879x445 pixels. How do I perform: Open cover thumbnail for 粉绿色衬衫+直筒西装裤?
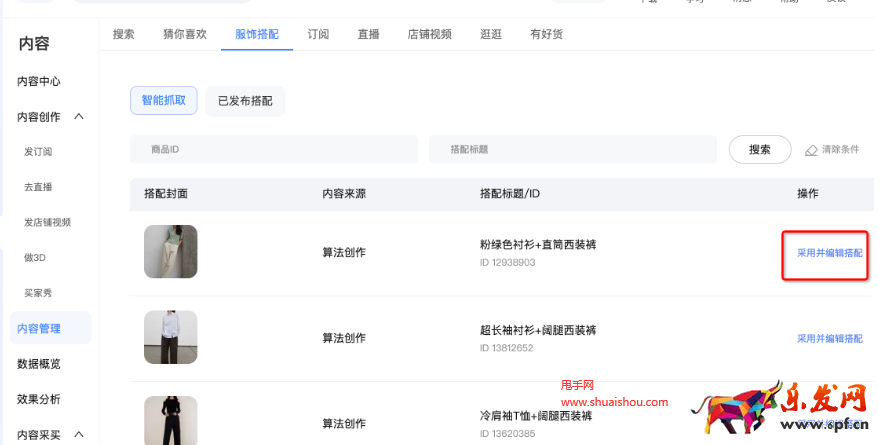click(x=170, y=252)
